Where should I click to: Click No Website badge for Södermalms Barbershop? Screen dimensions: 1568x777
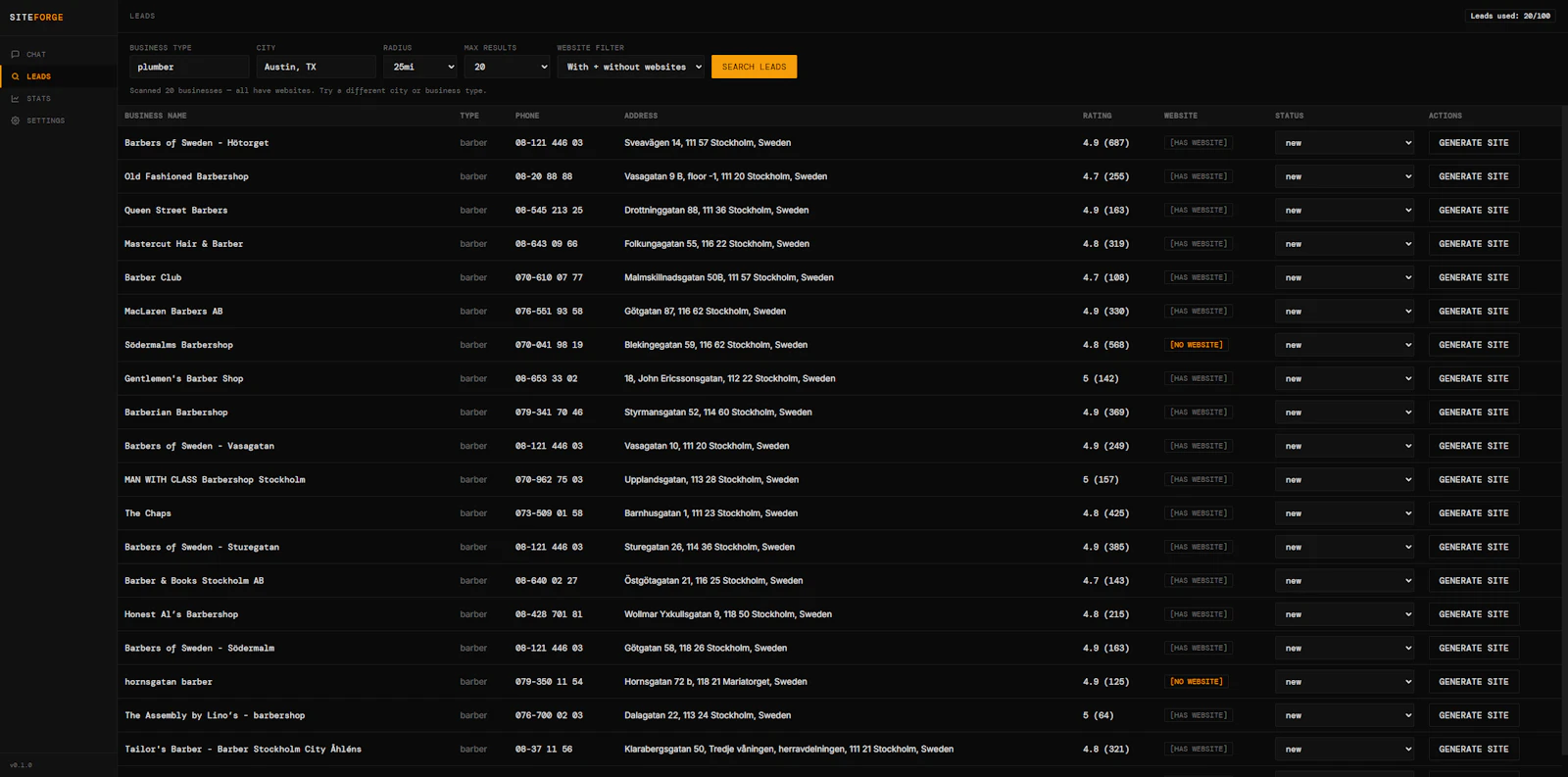point(1197,345)
